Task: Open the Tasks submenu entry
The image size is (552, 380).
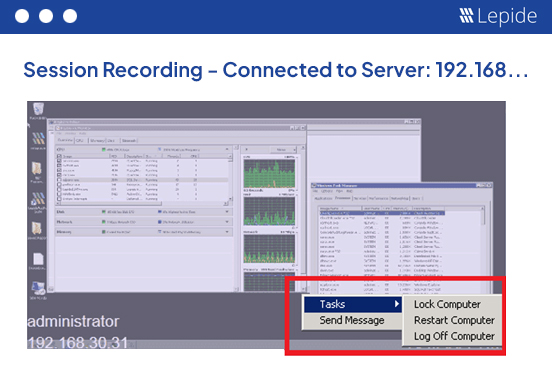Action: tap(353, 304)
